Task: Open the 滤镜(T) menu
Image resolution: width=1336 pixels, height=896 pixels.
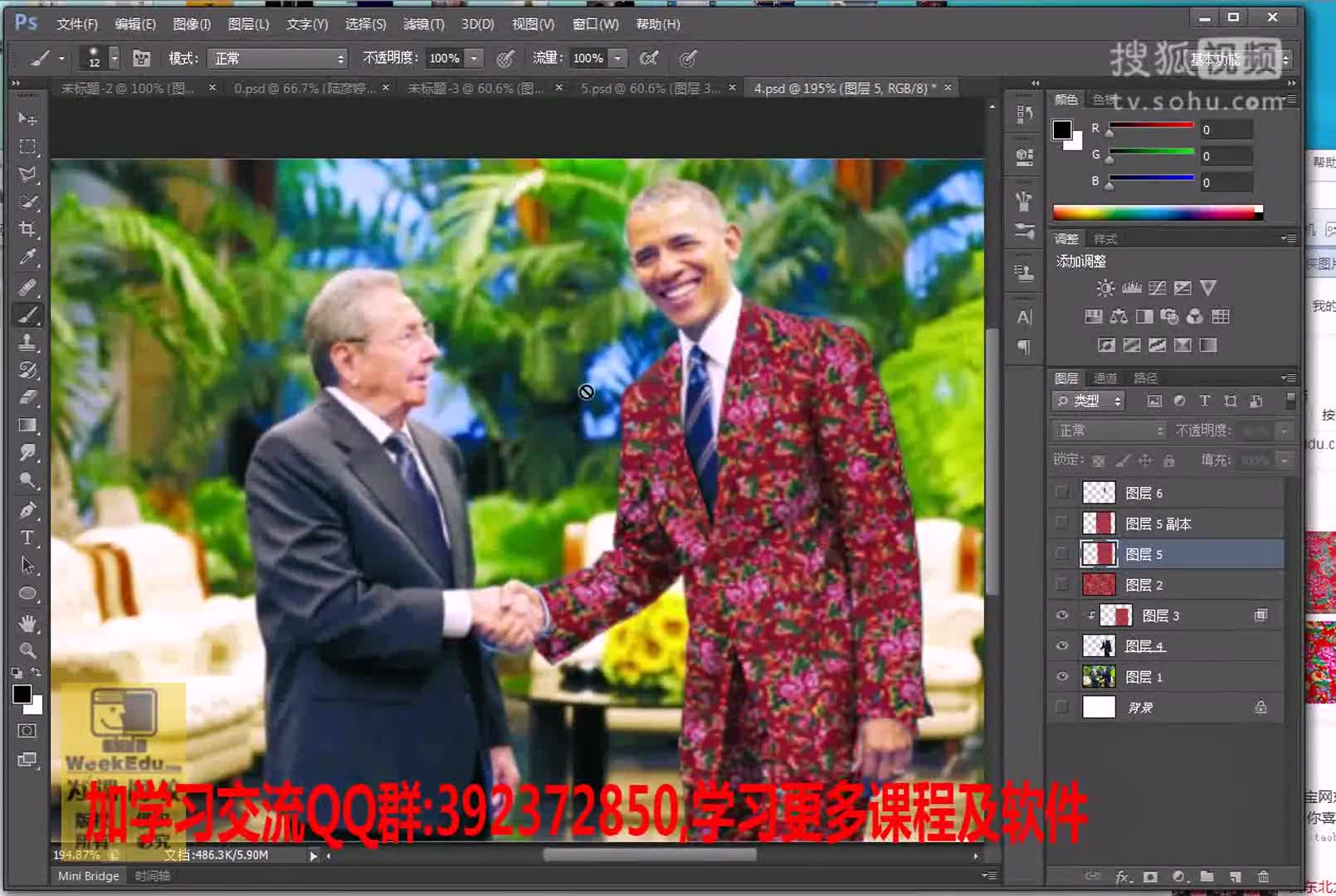Action: 423,24
